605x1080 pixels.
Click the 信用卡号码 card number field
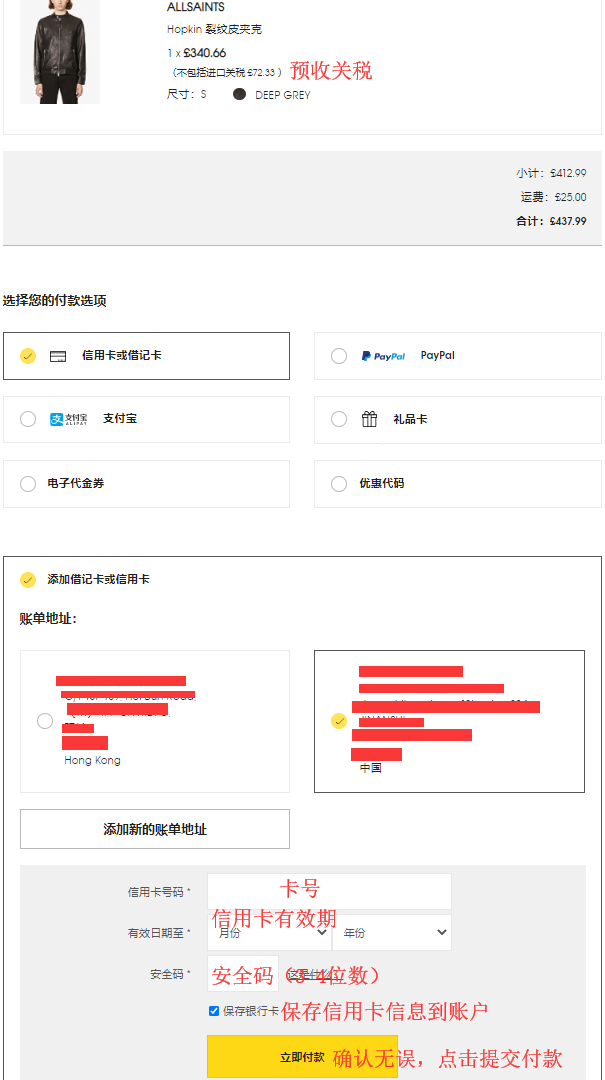point(329,891)
